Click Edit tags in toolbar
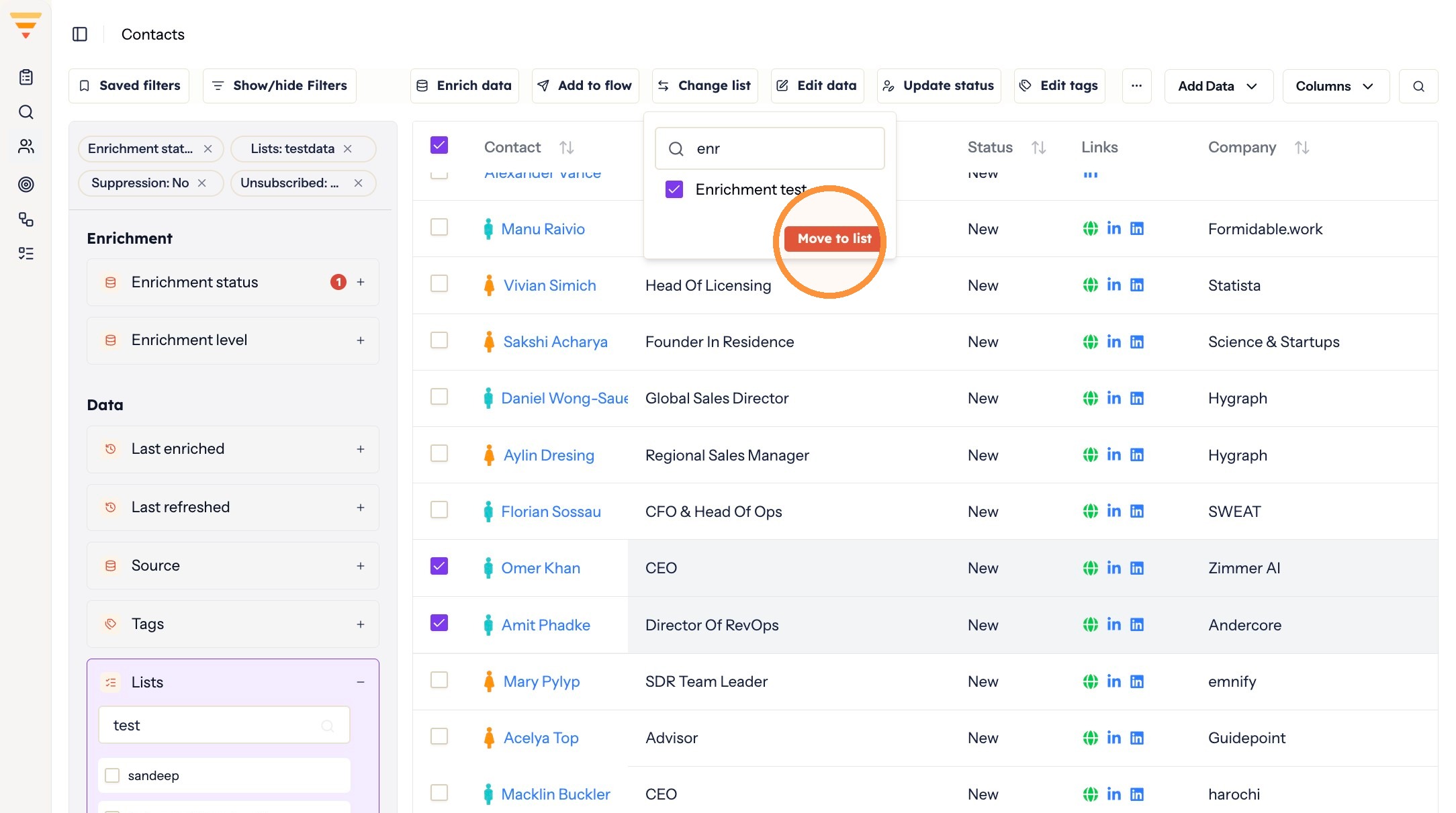 coord(1059,86)
